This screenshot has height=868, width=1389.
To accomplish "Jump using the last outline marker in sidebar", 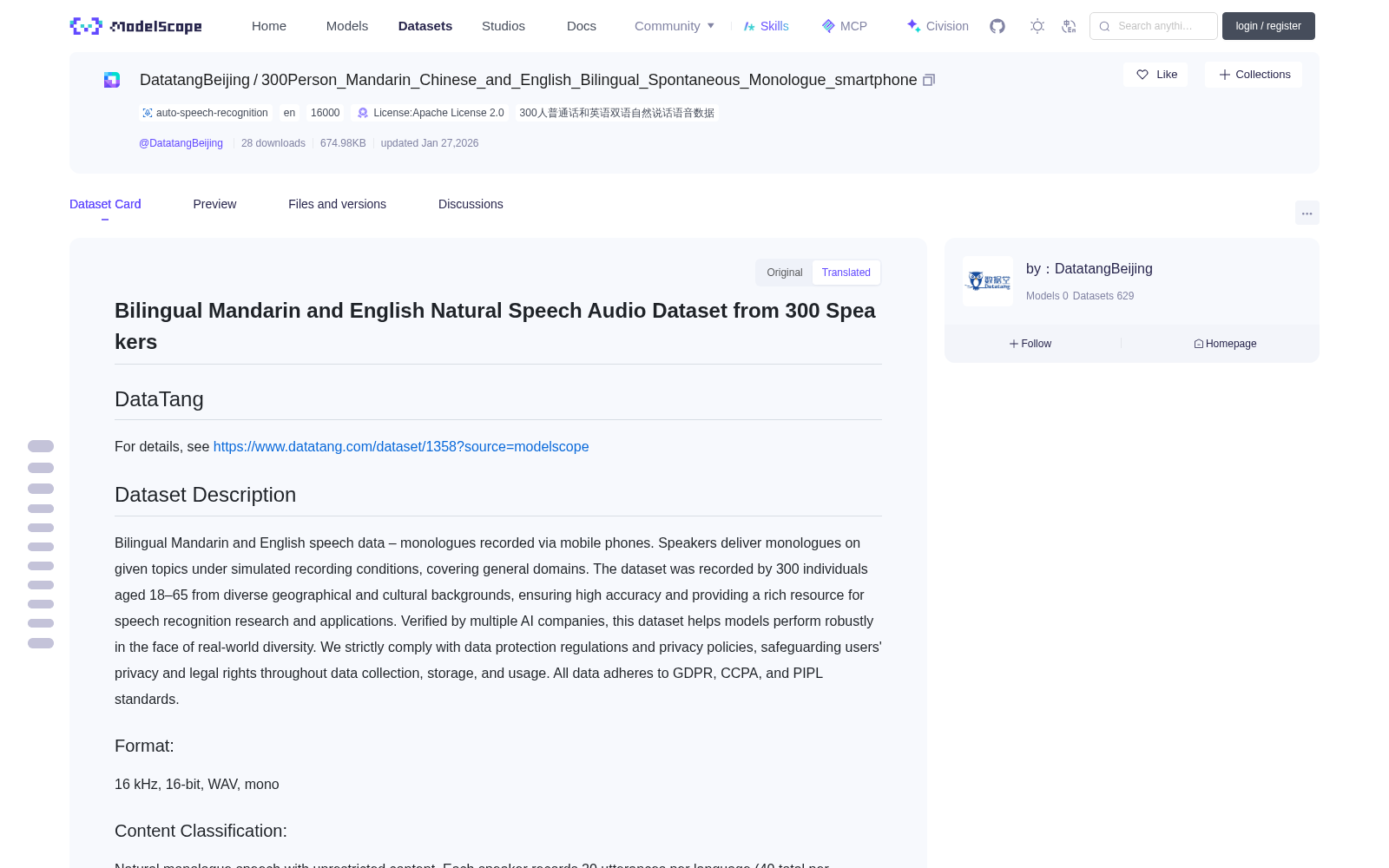I will pyautogui.click(x=41, y=643).
